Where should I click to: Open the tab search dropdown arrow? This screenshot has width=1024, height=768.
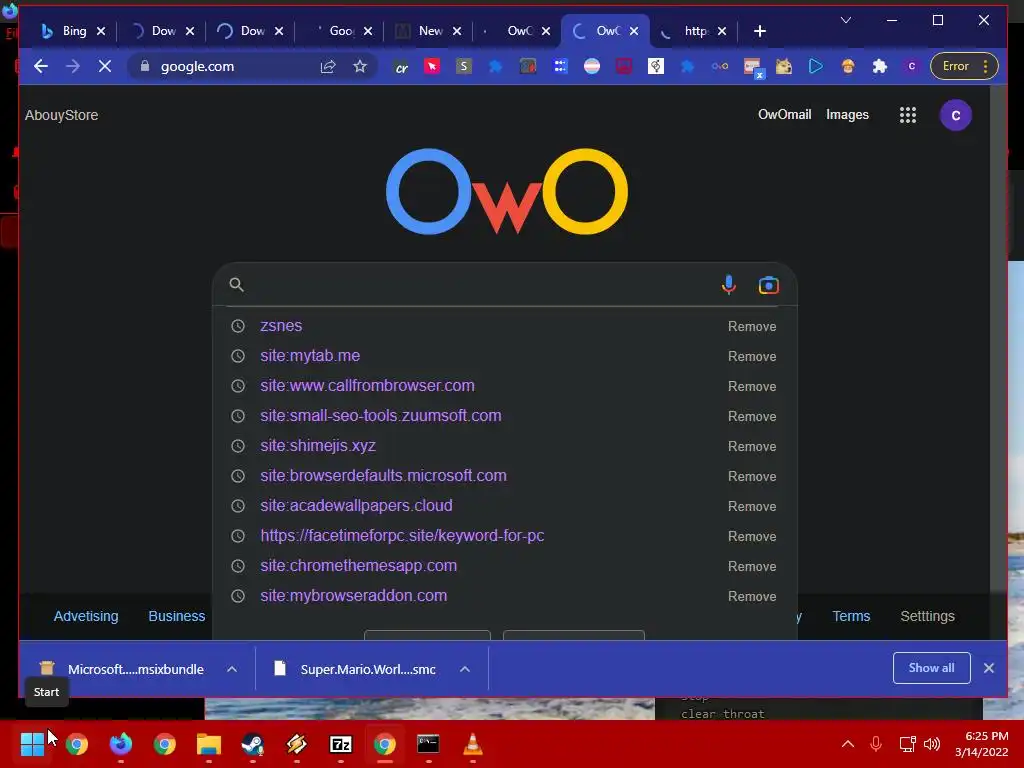(846, 20)
